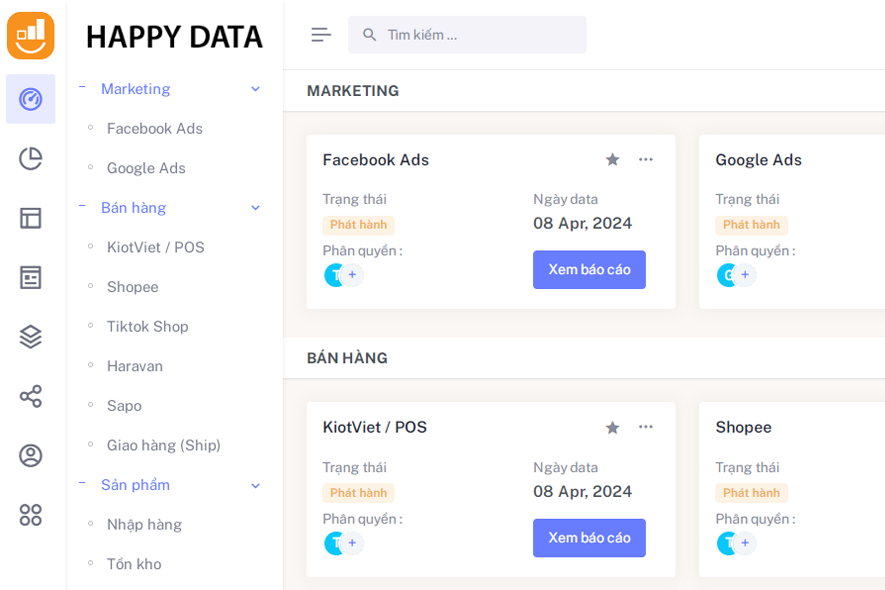Open the form list icon in sidebar

(x=30, y=277)
